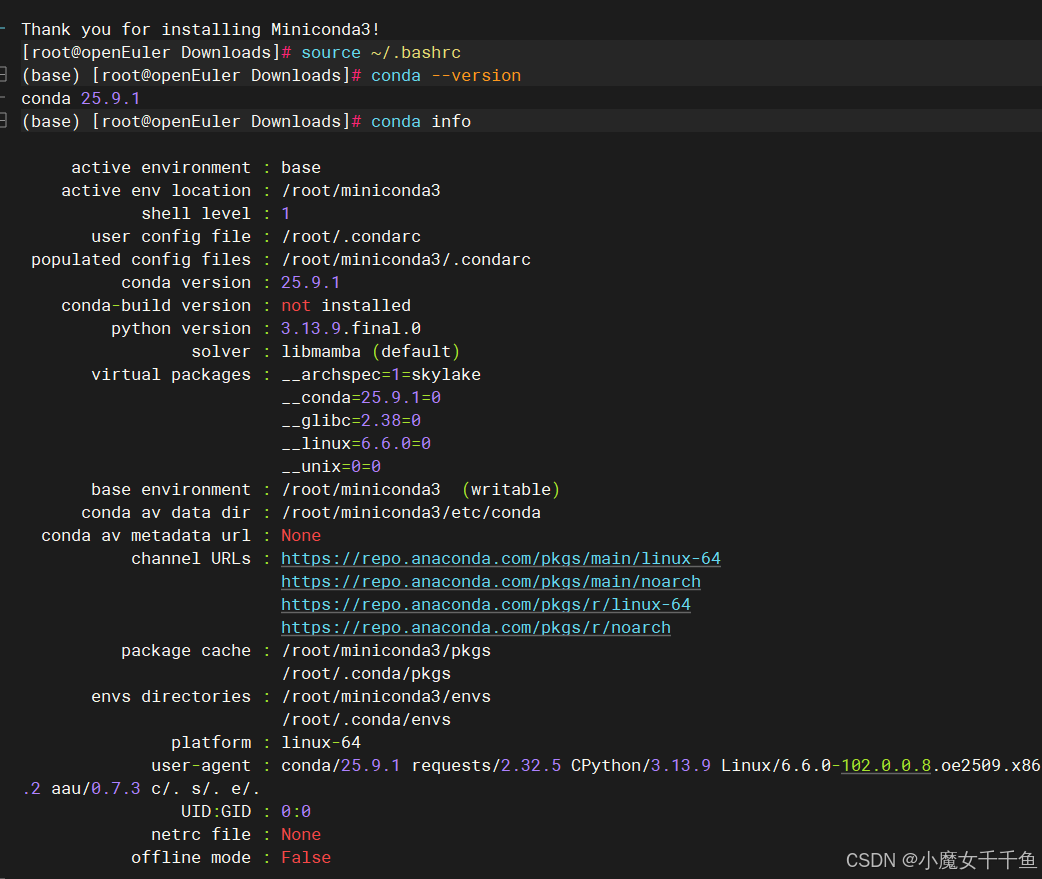Click the '/root/miniconda3/envs' directory path
Screen dimensions: 1042x879
click(386, 696)
